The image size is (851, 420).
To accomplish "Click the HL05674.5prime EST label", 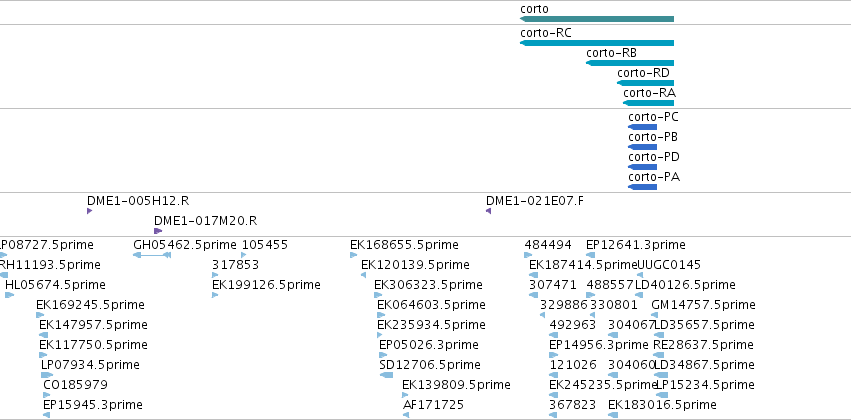I will point(55,285).
